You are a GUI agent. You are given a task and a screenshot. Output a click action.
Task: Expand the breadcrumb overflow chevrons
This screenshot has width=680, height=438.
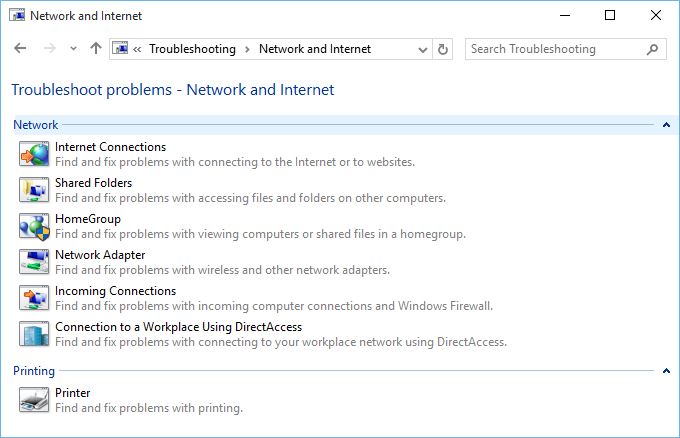click(137, 49)
